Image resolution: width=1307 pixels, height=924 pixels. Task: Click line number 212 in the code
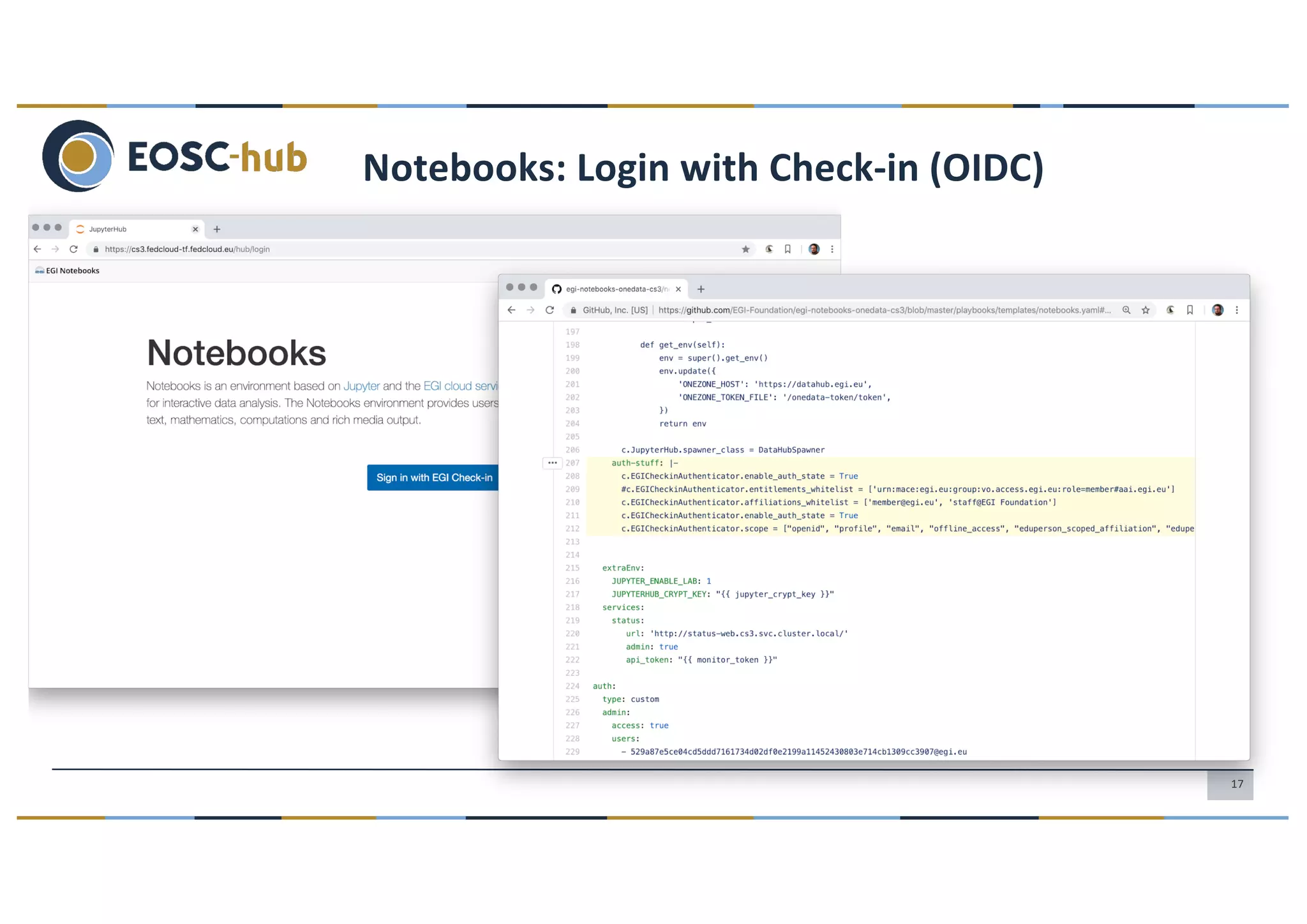(x=572, y=529)
